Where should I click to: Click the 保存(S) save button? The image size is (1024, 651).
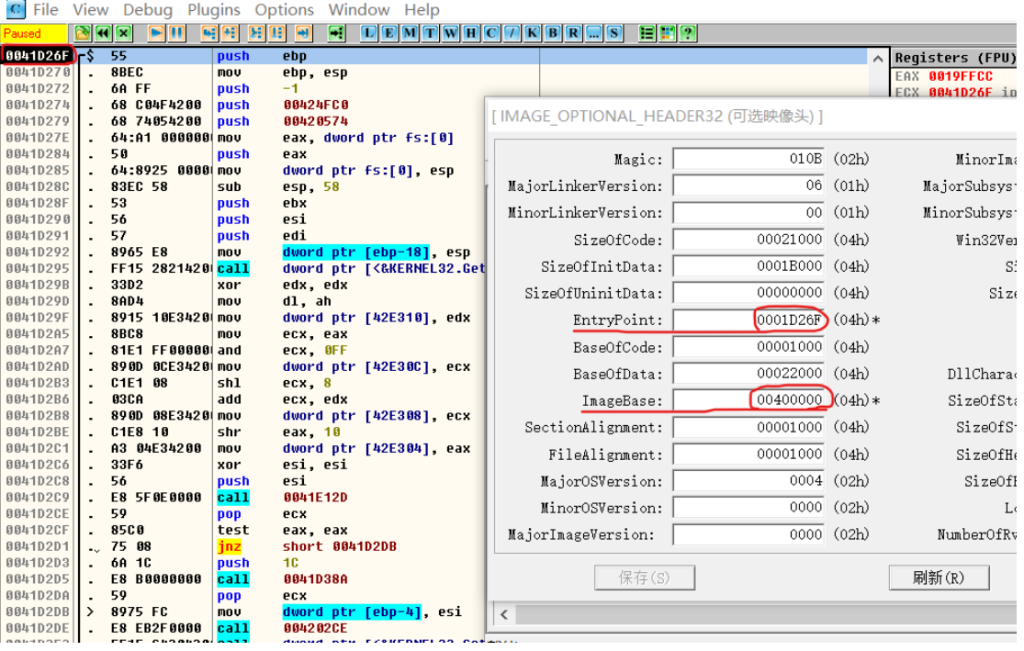pyautogui.click(x=644, y=577)
